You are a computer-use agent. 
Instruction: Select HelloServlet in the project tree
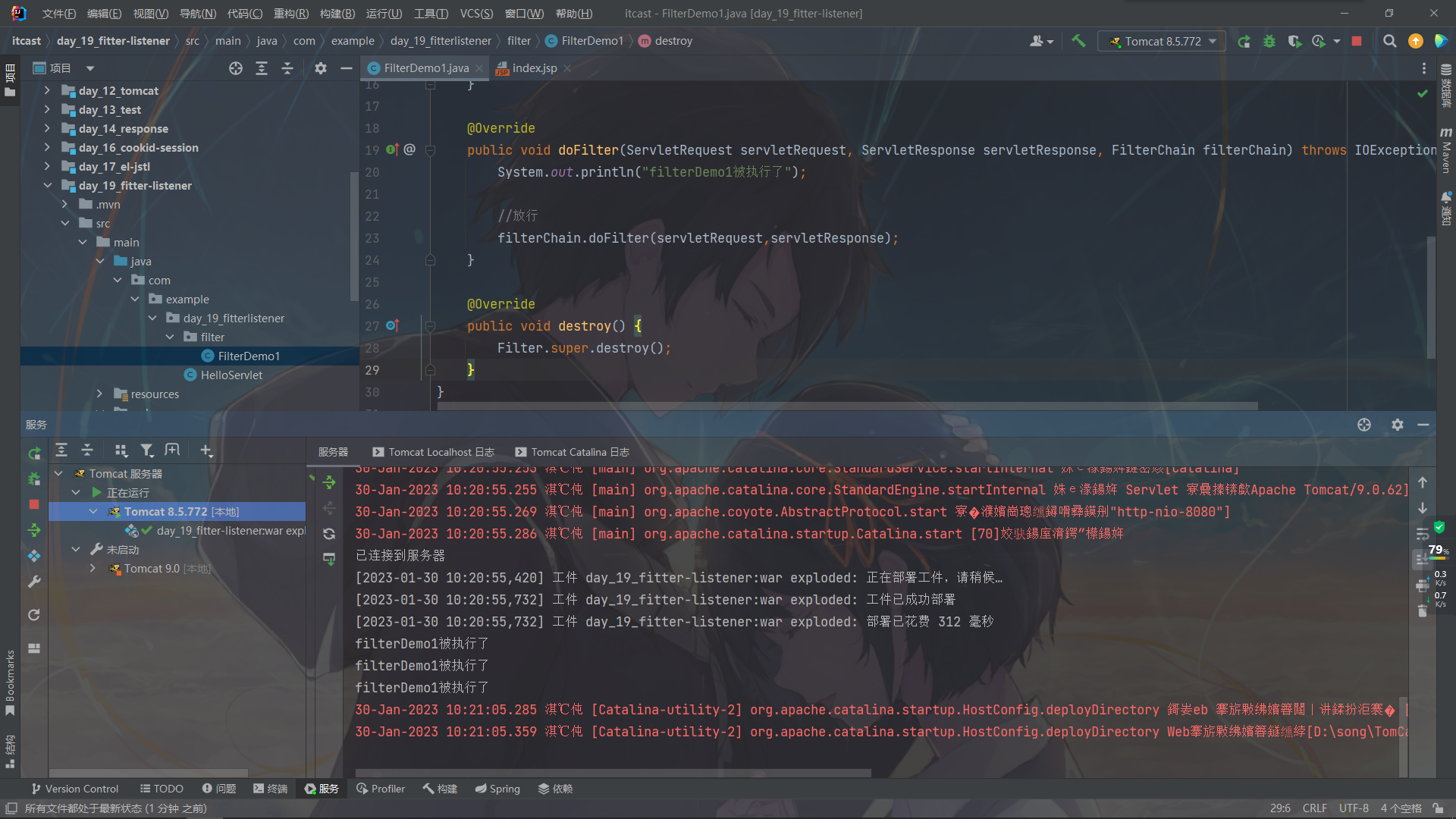tap(231, 375)
